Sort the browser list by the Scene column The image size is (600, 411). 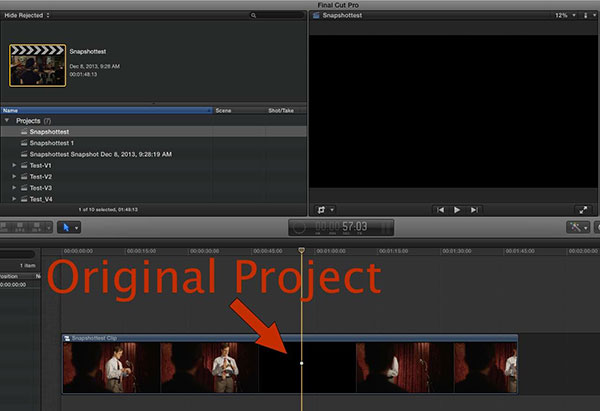pos(239,111)
